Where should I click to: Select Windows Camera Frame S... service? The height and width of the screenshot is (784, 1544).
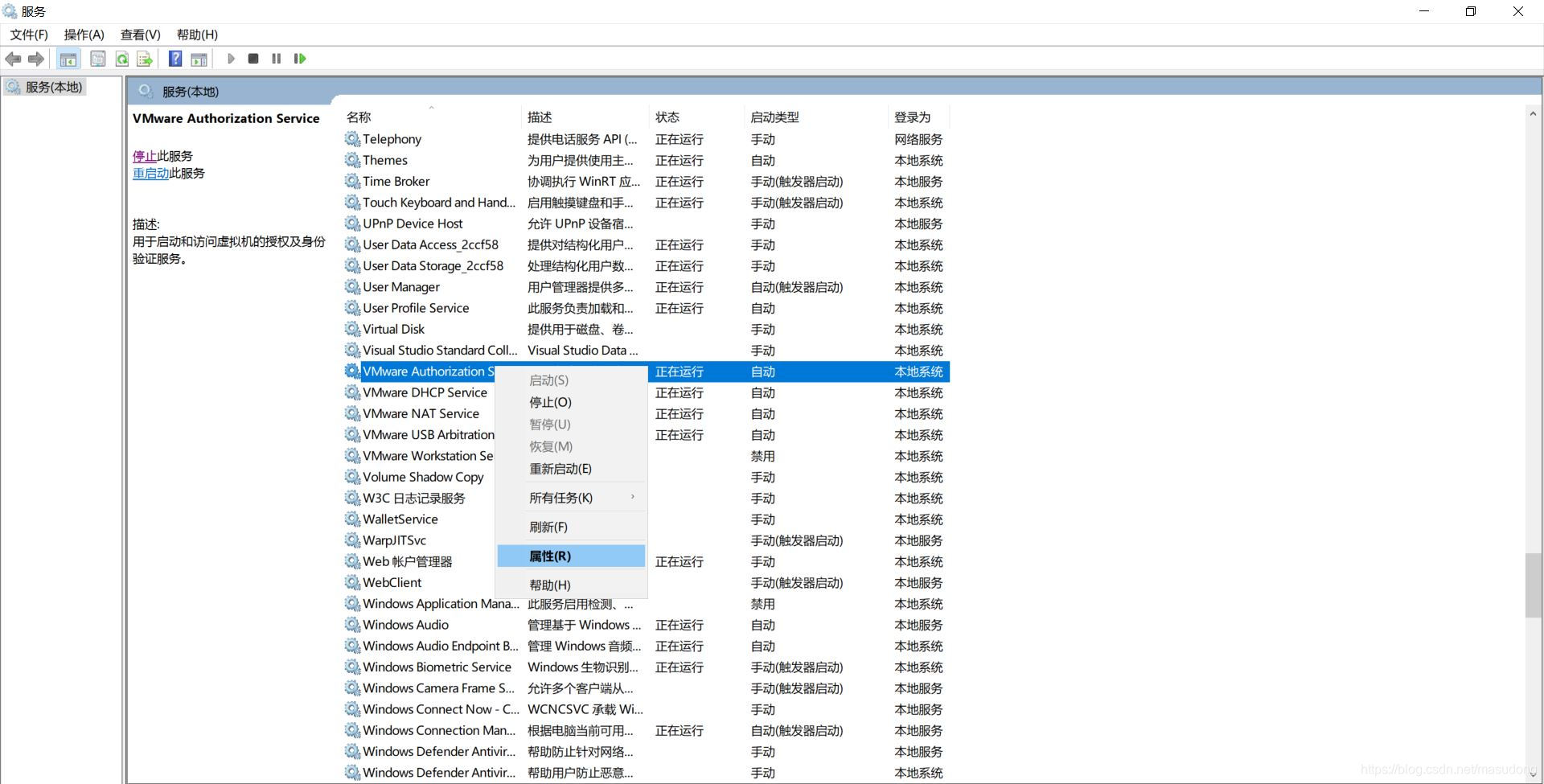[x=646, y=688]
